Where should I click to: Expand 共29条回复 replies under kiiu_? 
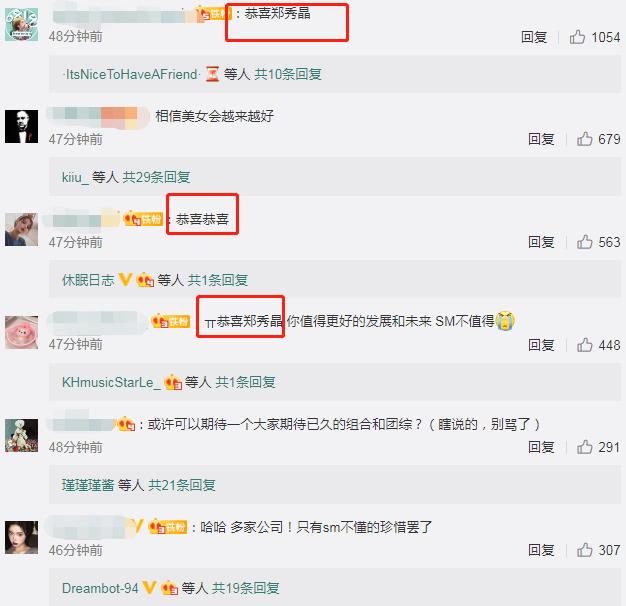(x=156, y=177)
